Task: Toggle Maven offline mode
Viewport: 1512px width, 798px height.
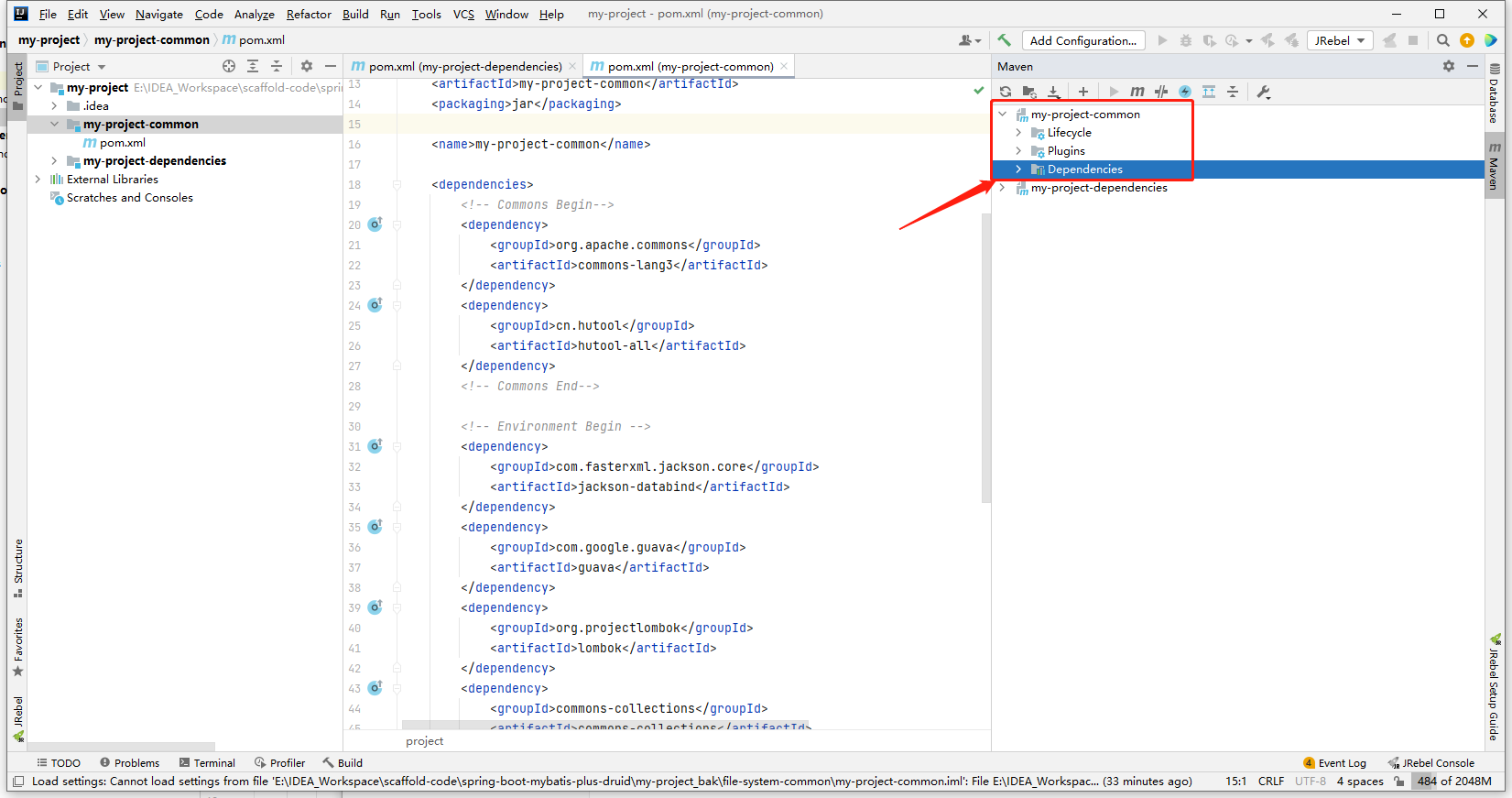Action: click(1161, 92)
